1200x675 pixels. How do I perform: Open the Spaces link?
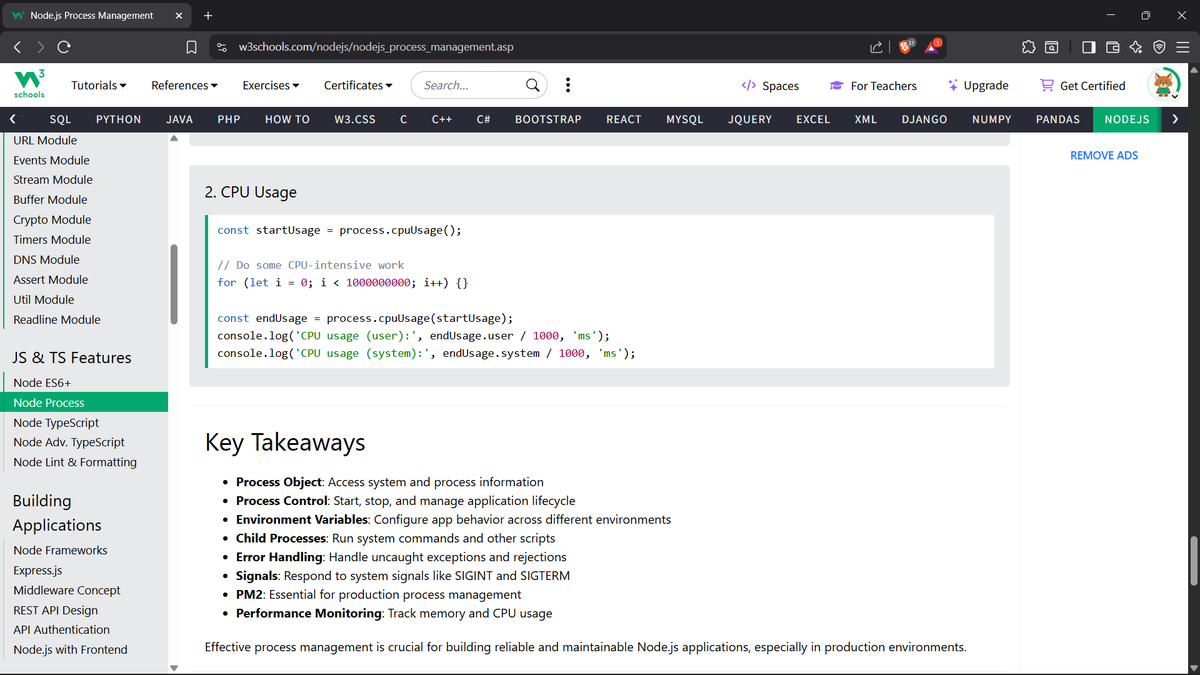pyautogui.click(x=770, y=86)
